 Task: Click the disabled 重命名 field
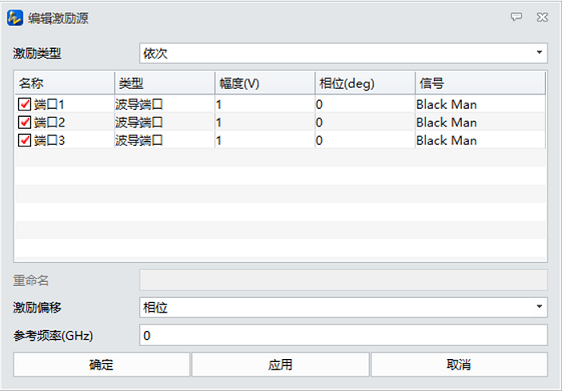343,280
